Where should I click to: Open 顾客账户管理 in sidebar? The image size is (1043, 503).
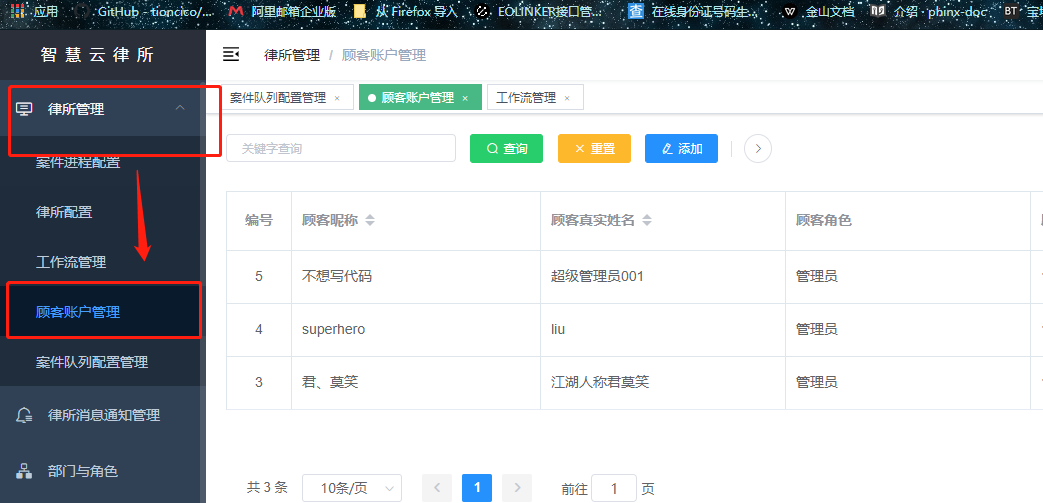click(x=78, y=311)
